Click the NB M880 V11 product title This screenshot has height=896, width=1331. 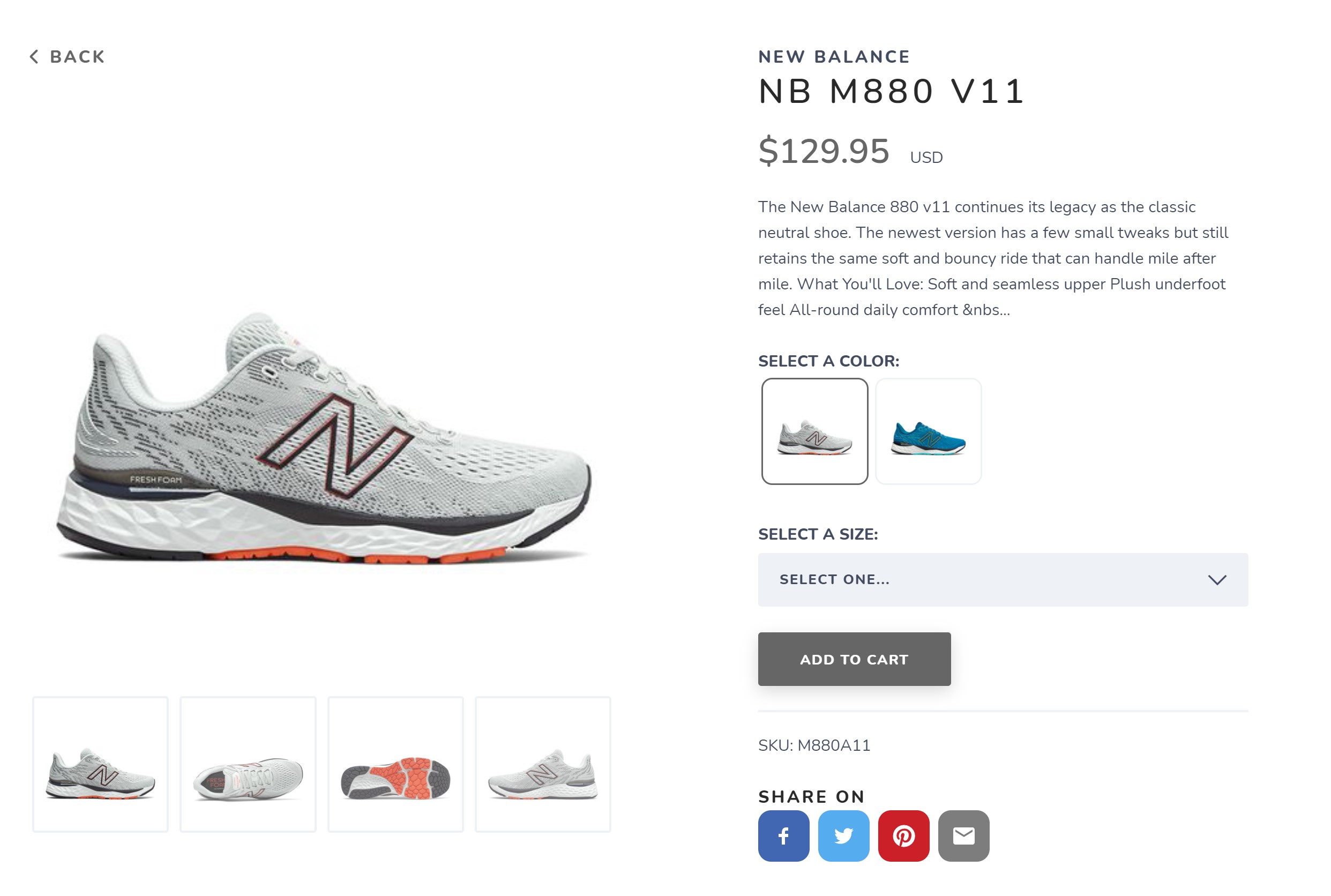891,92
